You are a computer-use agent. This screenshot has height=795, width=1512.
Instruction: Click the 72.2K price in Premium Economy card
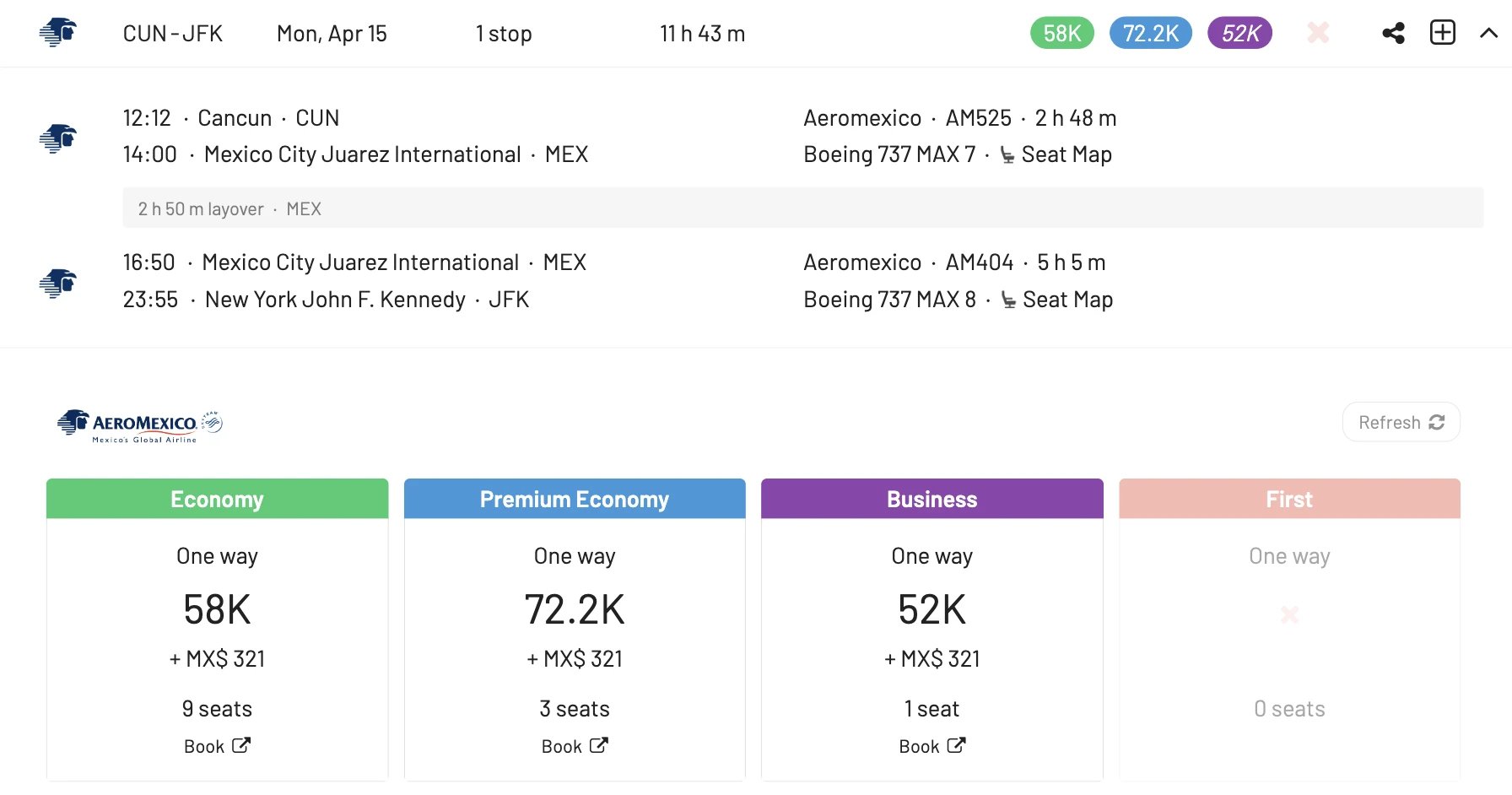coord(575,609)
